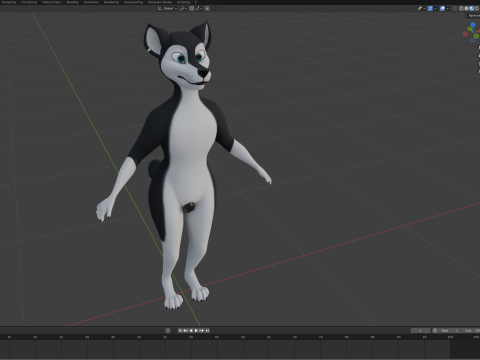This screenshot has width=480, height=360.
Task: Open the pivot point dropdown
Action: pyautogui.click(x=183, y=8)
